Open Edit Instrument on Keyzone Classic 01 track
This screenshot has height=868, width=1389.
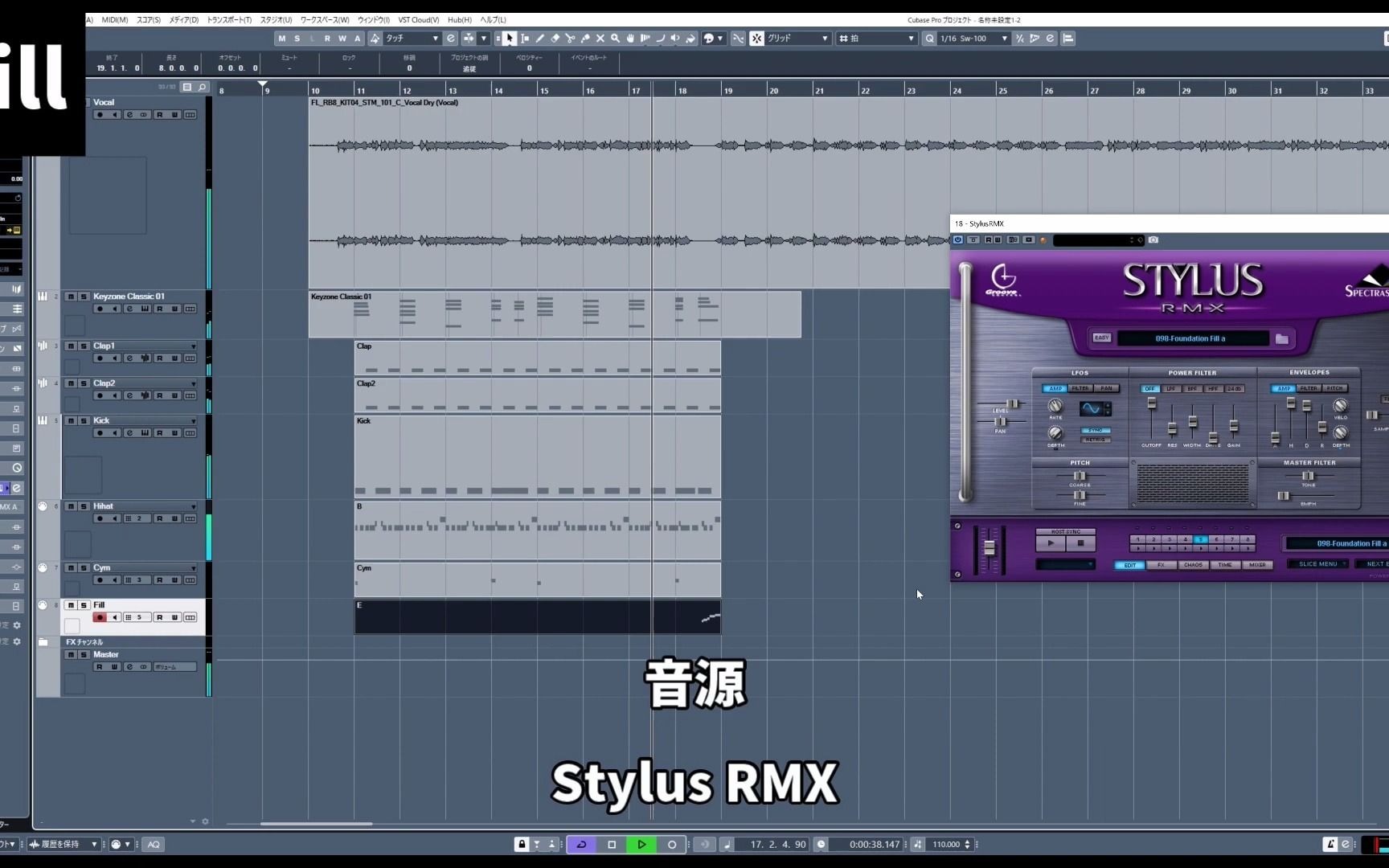[145, 309]
